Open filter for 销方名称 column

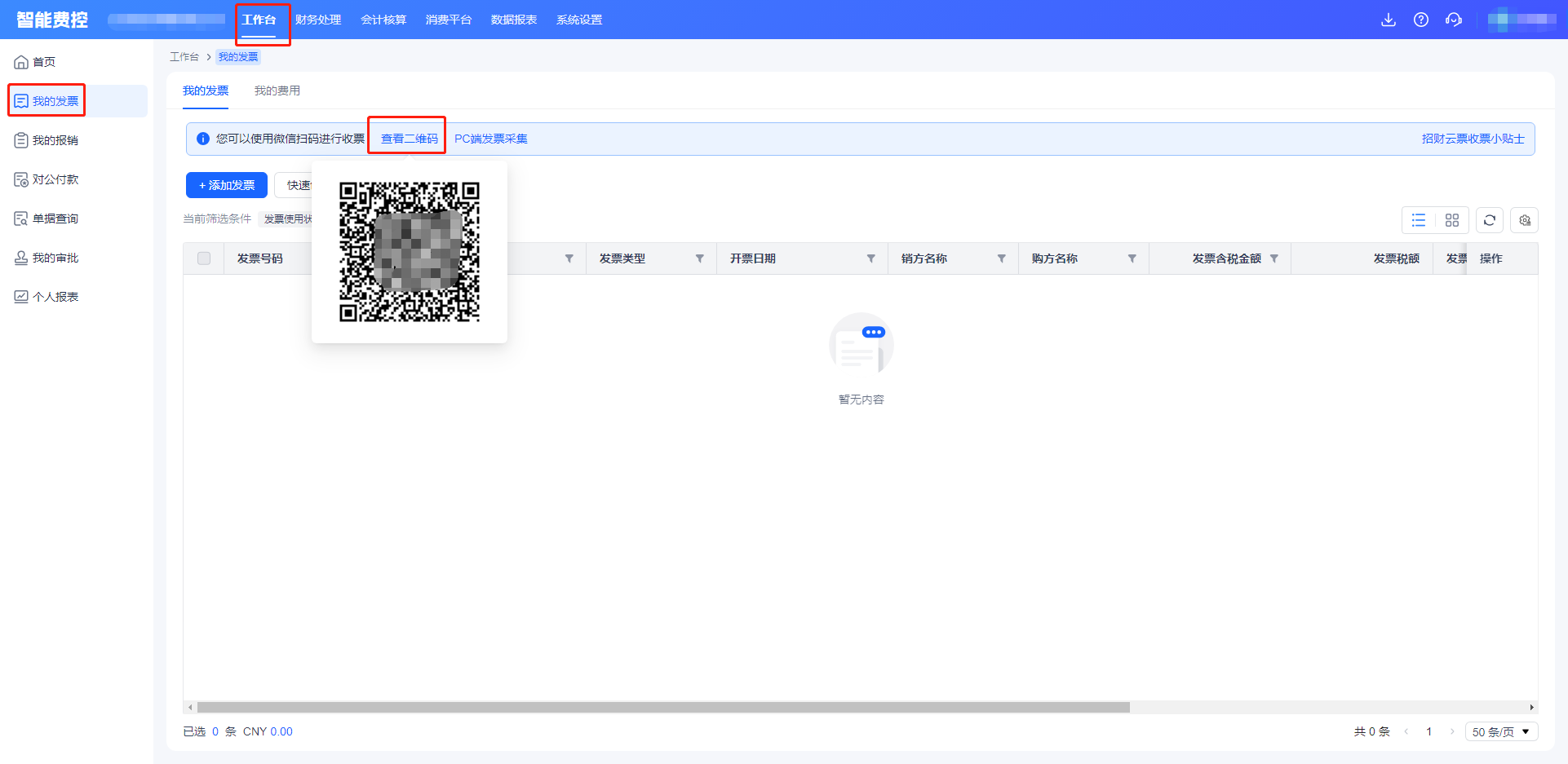point(1002,258)
